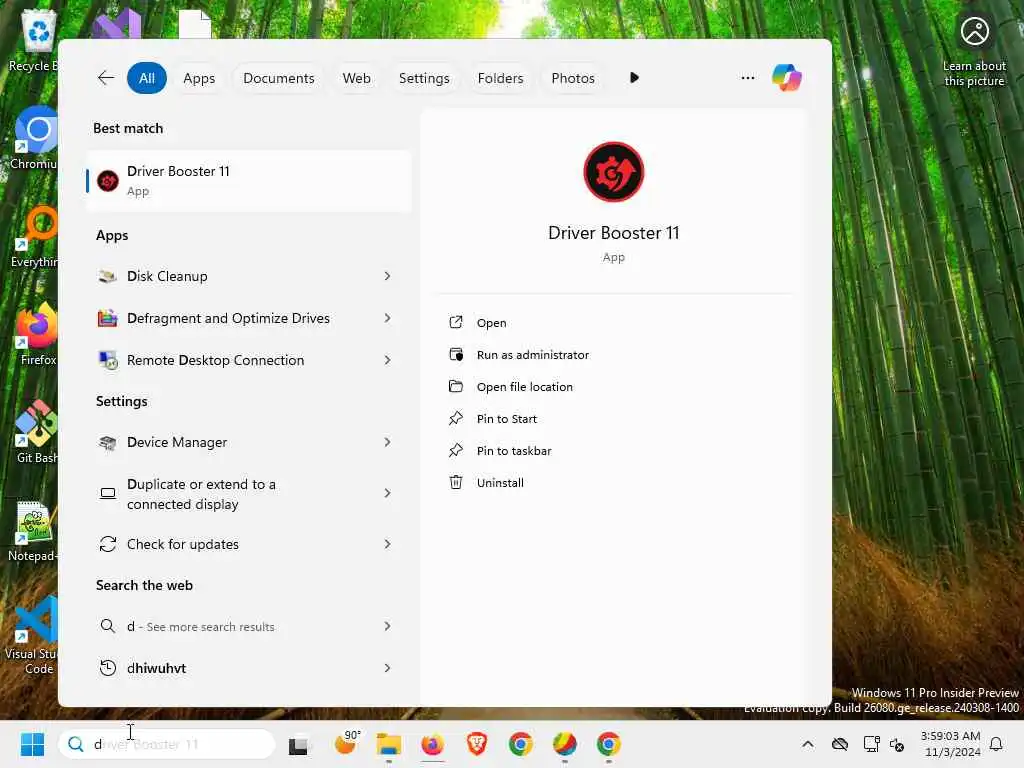Open the three-dot more options menu
Image resolution: width=1024 pixels, height=768 pixels.
point(748,78)
